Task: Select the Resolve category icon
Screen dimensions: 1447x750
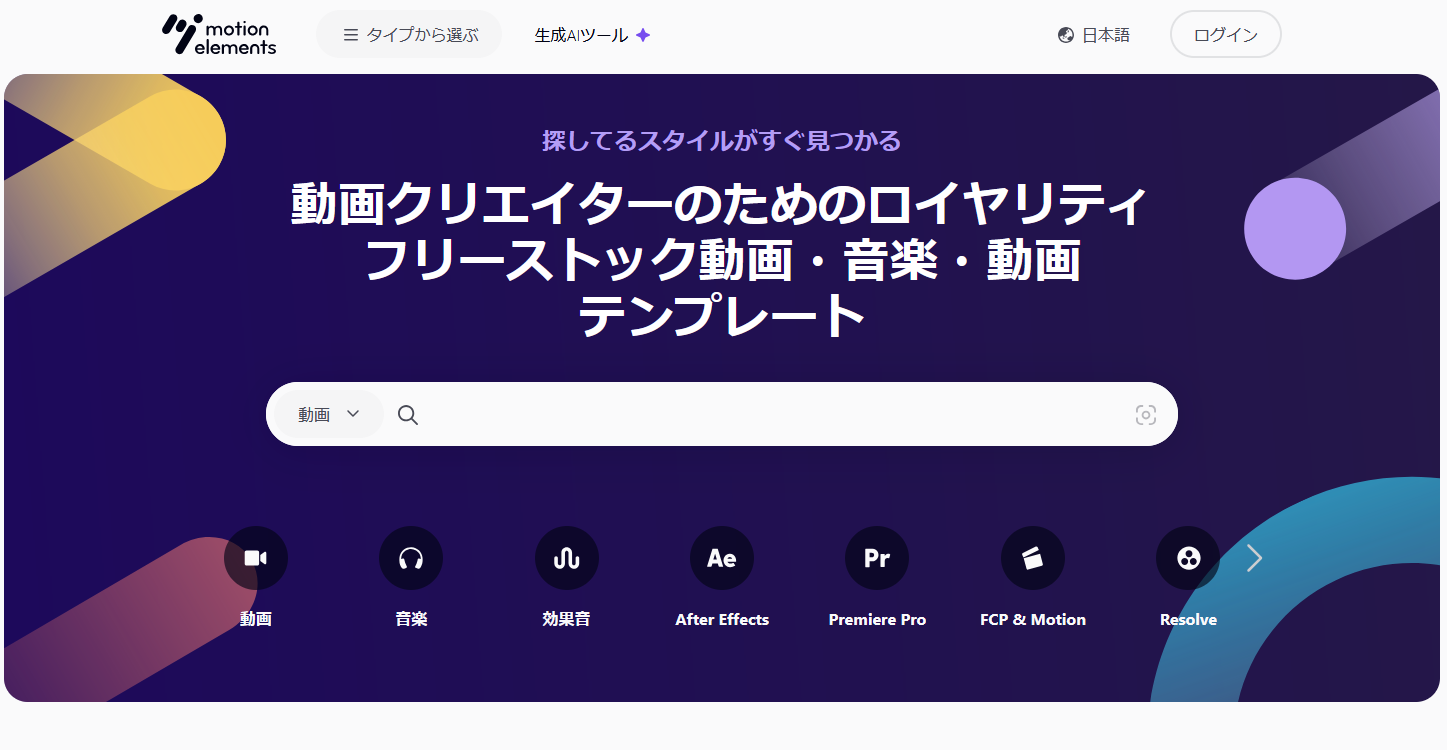Action: tap(1188, 558)
